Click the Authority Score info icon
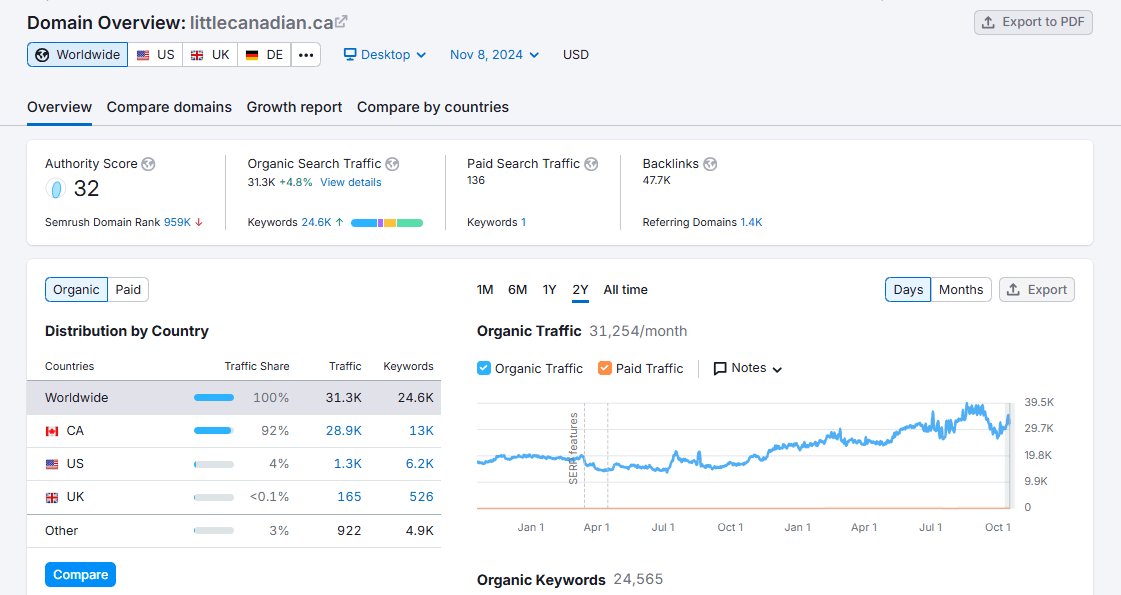This screenshot has height=595, width=1121. [147, 164]
